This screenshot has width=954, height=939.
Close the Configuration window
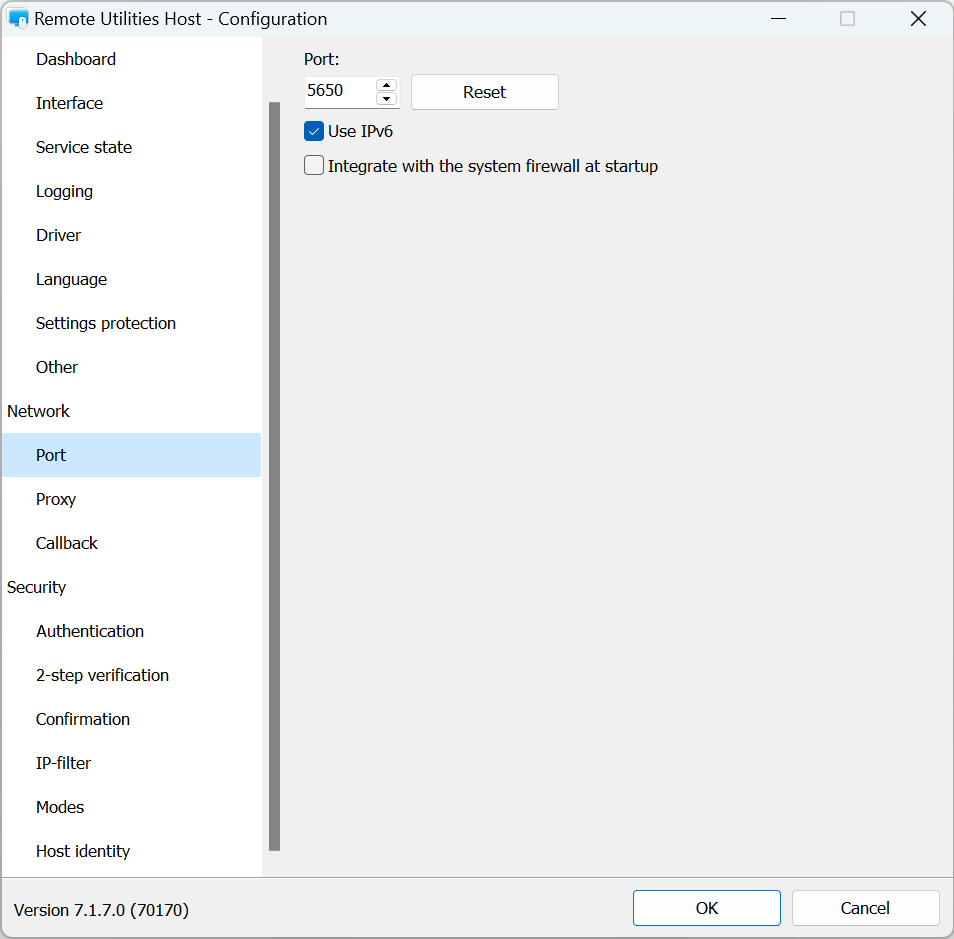click(918, 19)
